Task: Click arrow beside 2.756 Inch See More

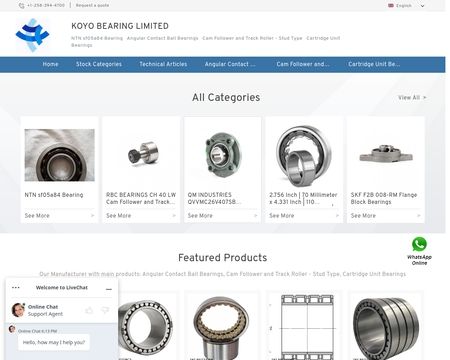Action: pos(337,216)
